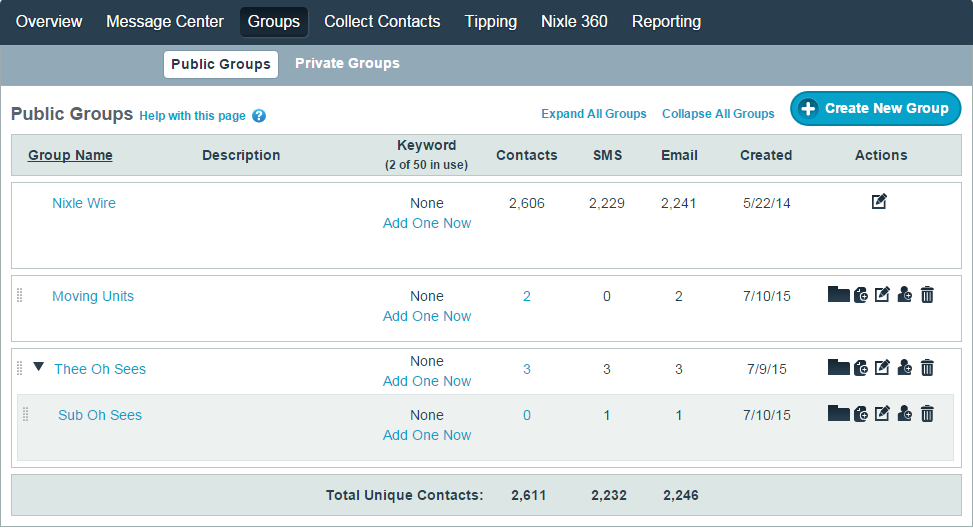Open folder icon for Moving Units

[x=838, y=294]
